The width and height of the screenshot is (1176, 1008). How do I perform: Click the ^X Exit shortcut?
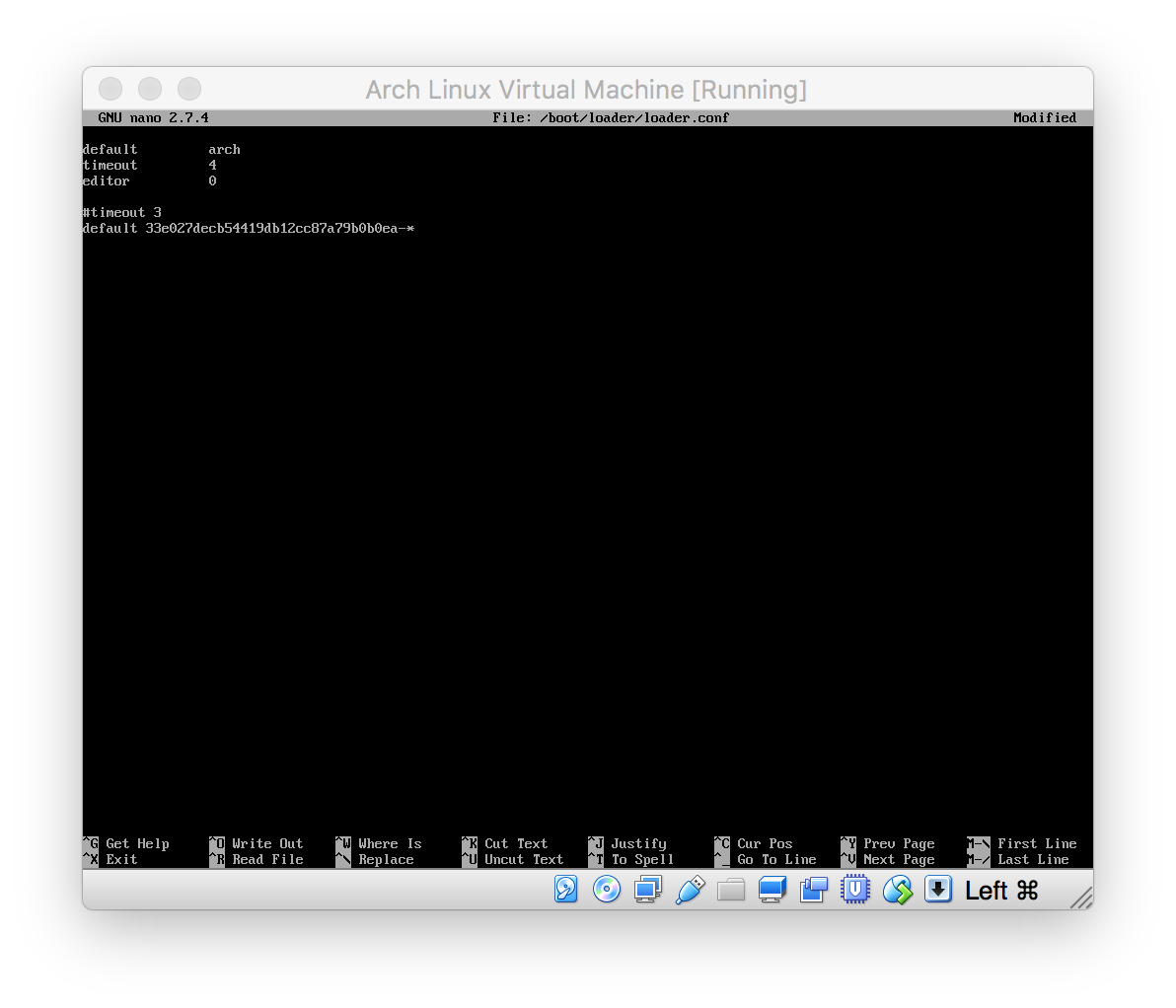point(110,859)
